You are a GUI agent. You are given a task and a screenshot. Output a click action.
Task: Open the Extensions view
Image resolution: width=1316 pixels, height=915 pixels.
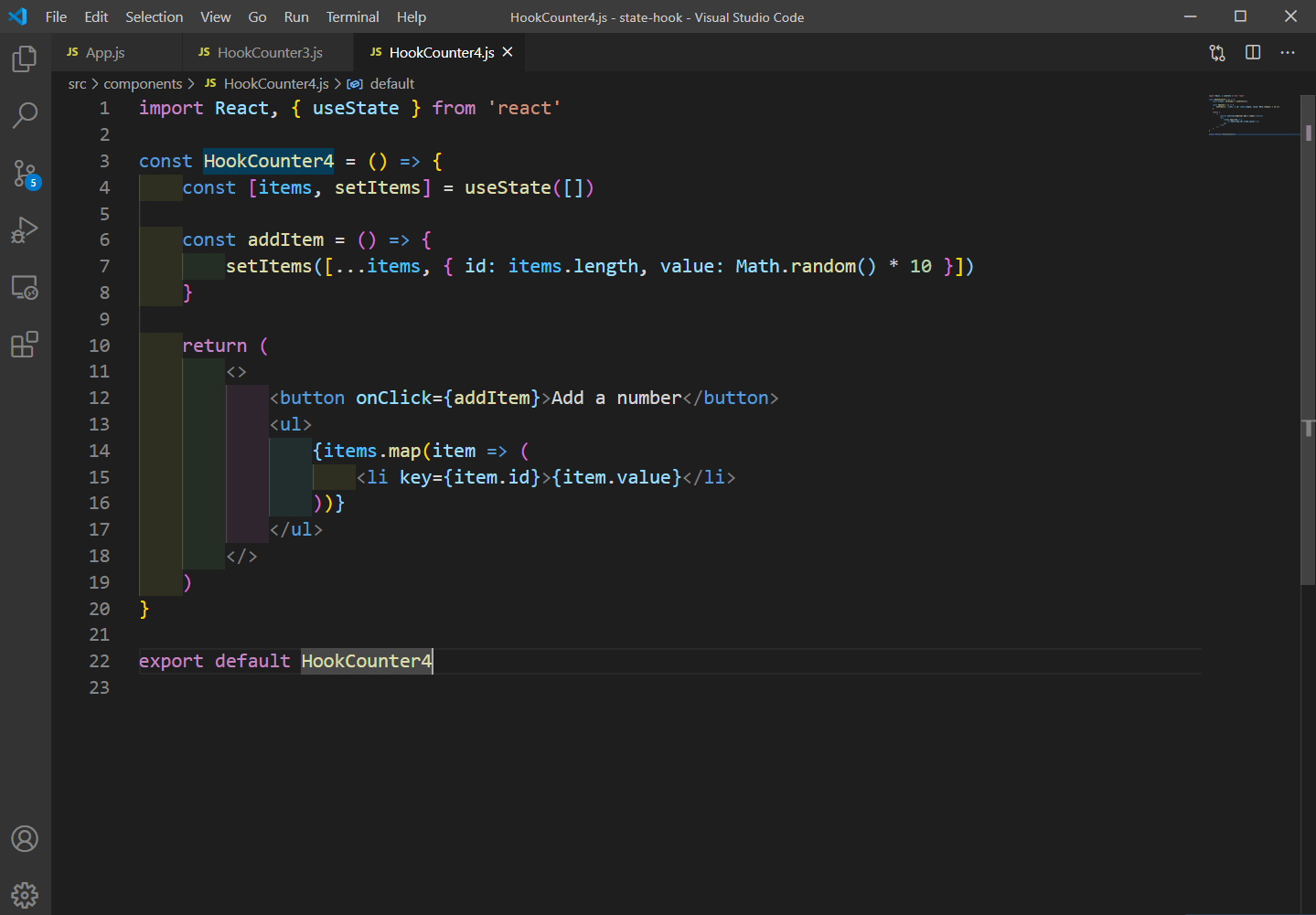(x=25, y=345)
